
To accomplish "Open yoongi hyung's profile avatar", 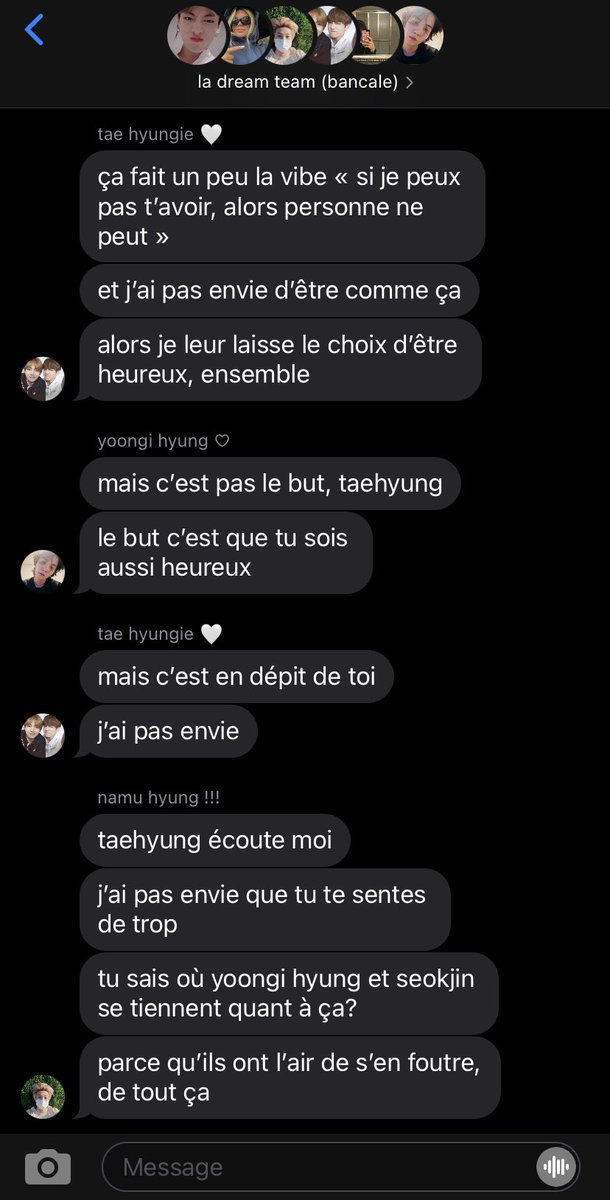I will click(x=43, y=572).
